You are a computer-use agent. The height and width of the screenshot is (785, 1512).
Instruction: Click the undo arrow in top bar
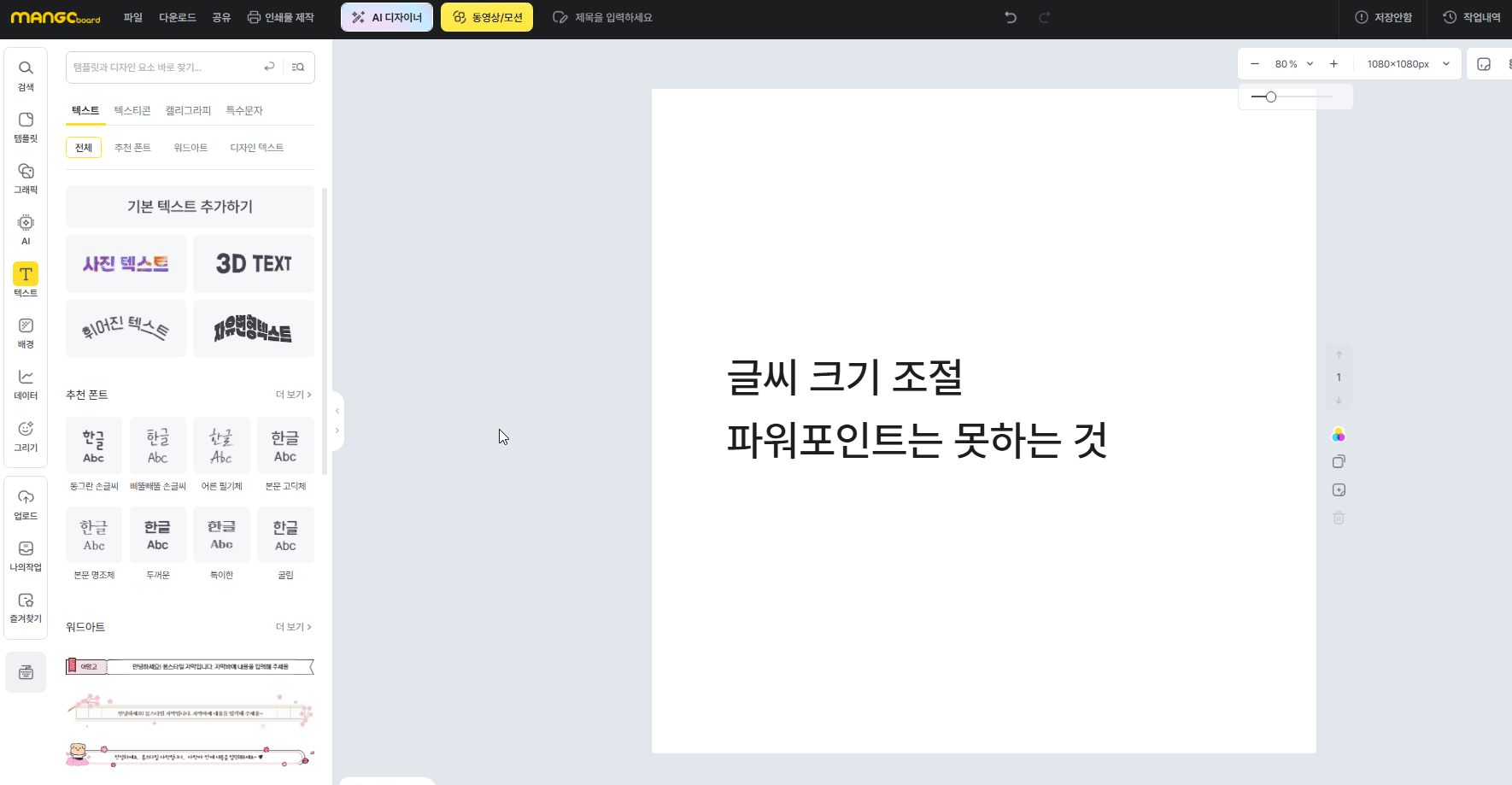[x=1011, y=17]
